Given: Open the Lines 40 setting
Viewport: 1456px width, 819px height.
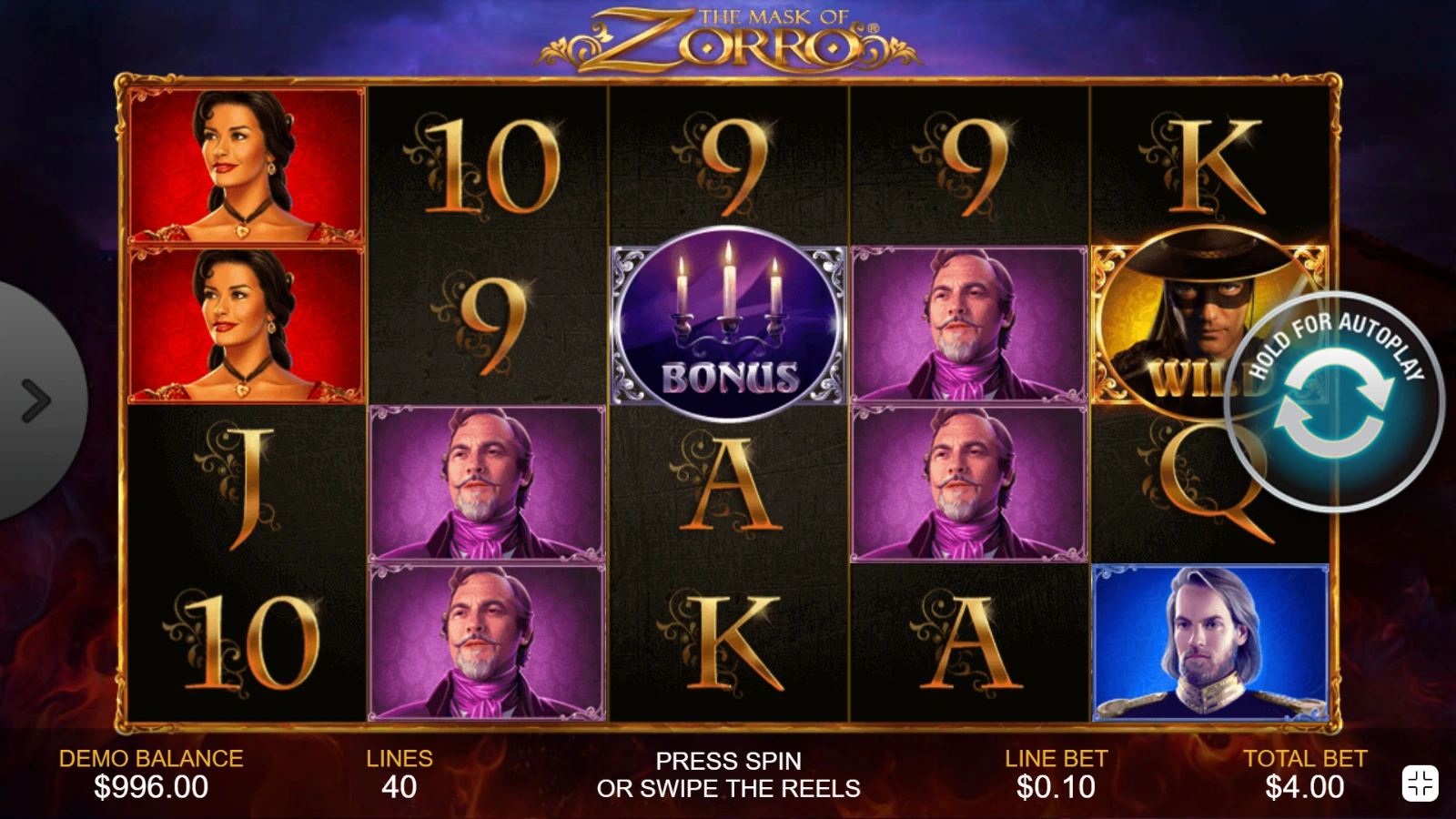Looking at the screenshot, I should coord(399,773).
